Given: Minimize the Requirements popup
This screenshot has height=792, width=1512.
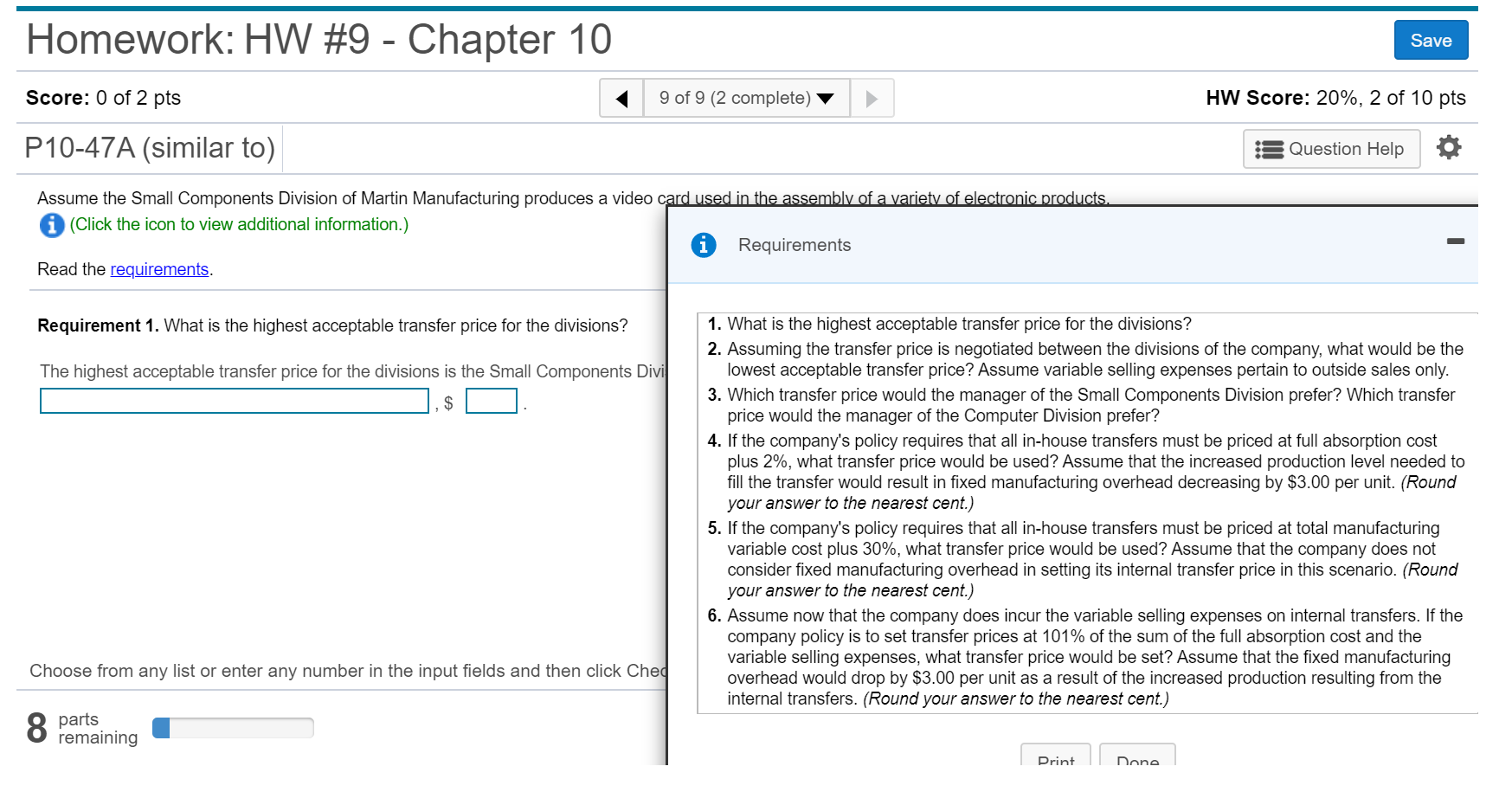Looking at the screenshot, I should click(1456, 241).
